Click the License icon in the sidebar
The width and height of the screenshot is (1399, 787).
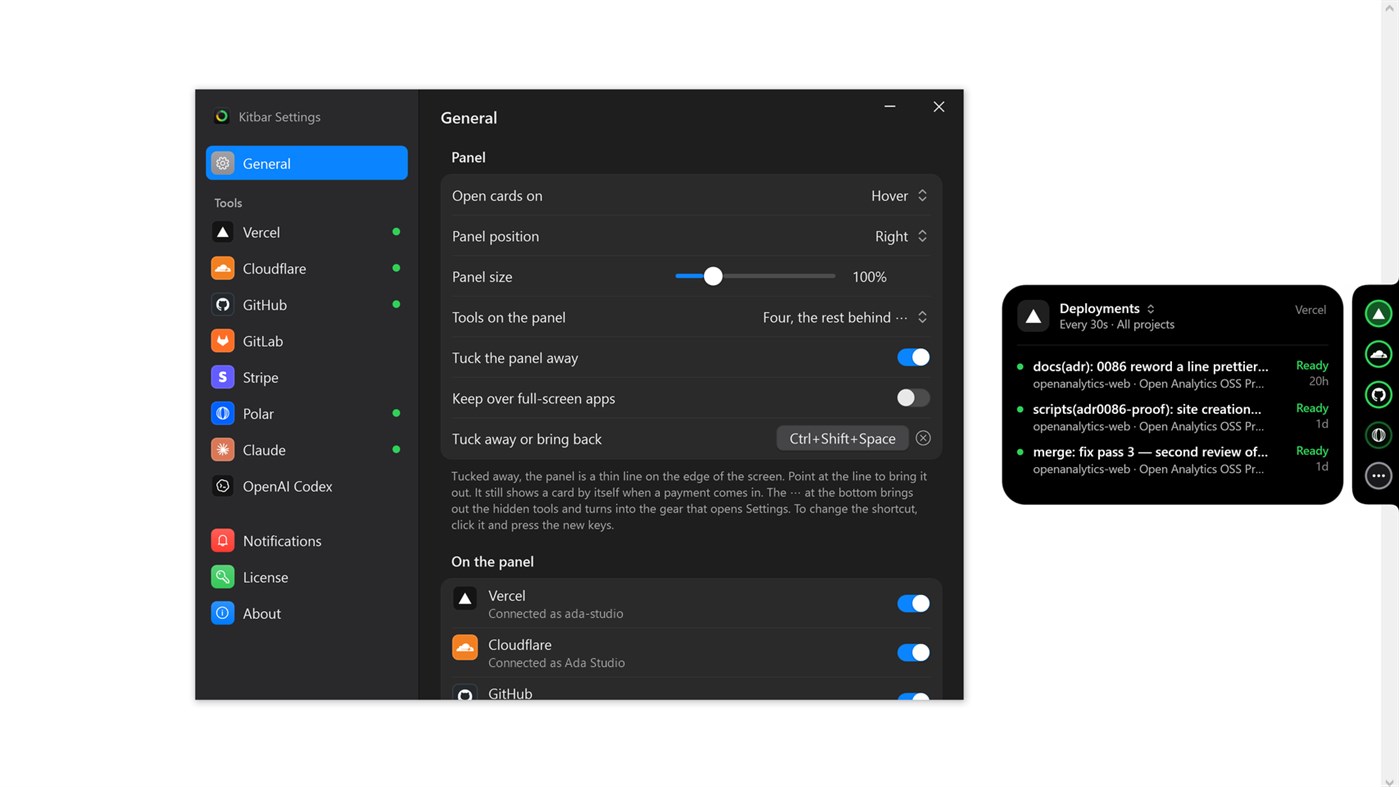click(223, 577)
